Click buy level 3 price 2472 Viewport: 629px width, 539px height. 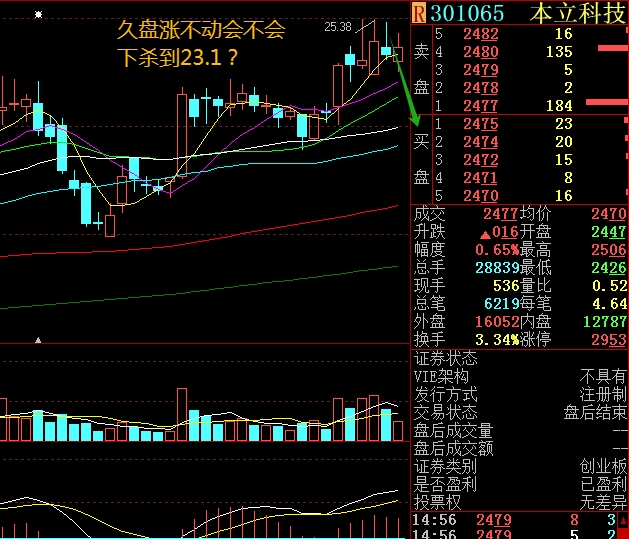click(481, 160)
